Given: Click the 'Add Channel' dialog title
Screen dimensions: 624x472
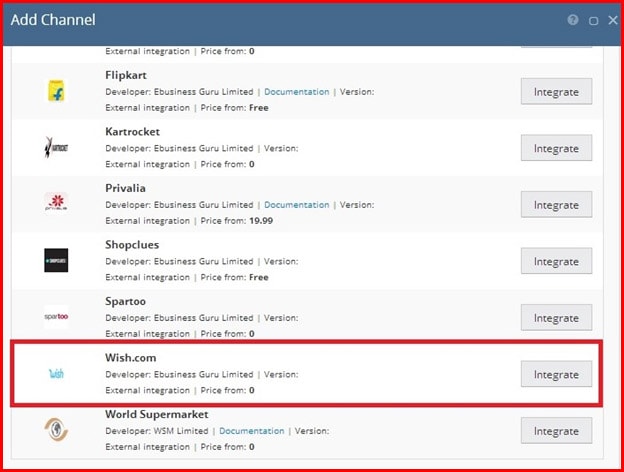Looking at the screenshot, I should (x=53, y=20).
